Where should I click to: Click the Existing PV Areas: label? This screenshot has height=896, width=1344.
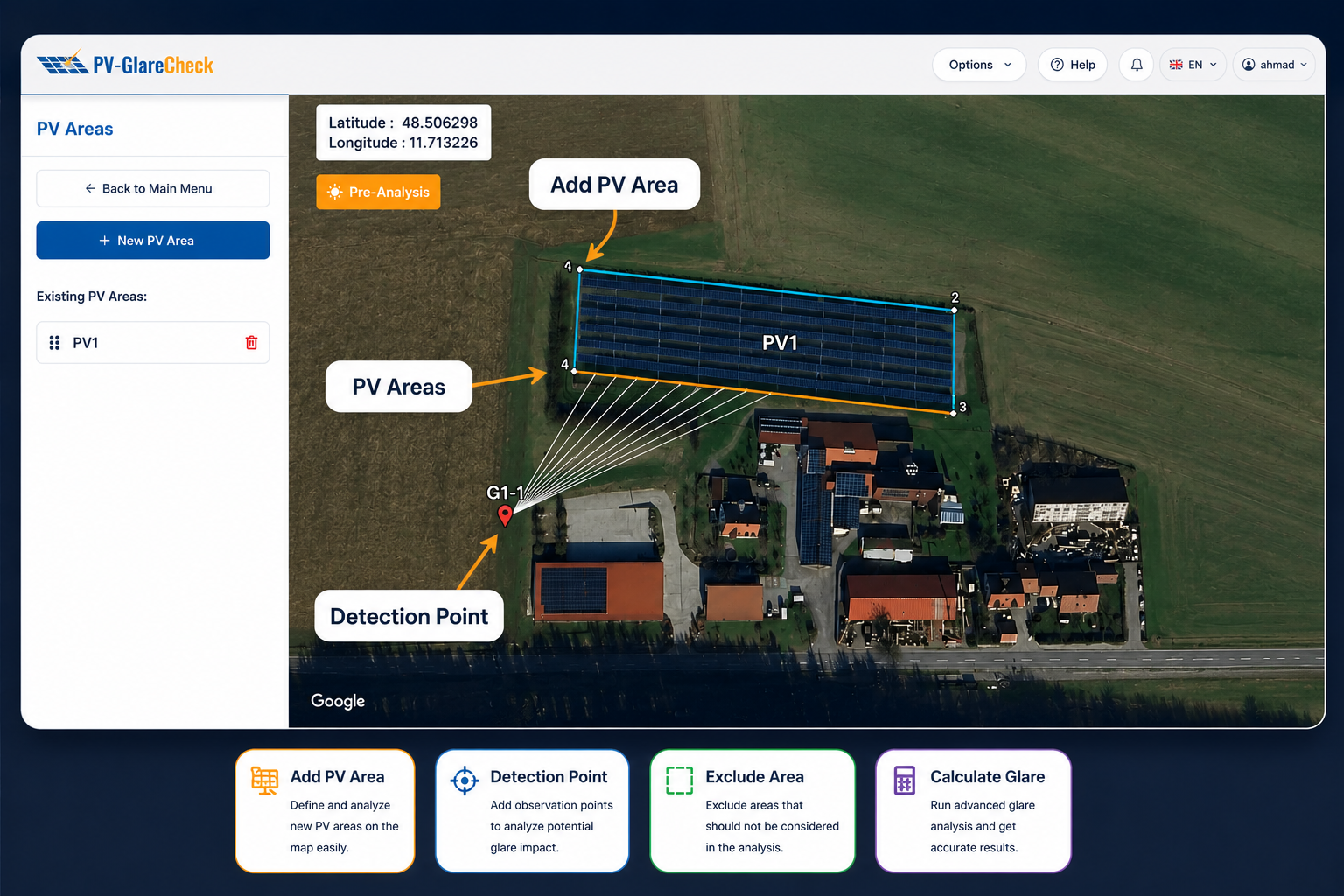(92, 297)
